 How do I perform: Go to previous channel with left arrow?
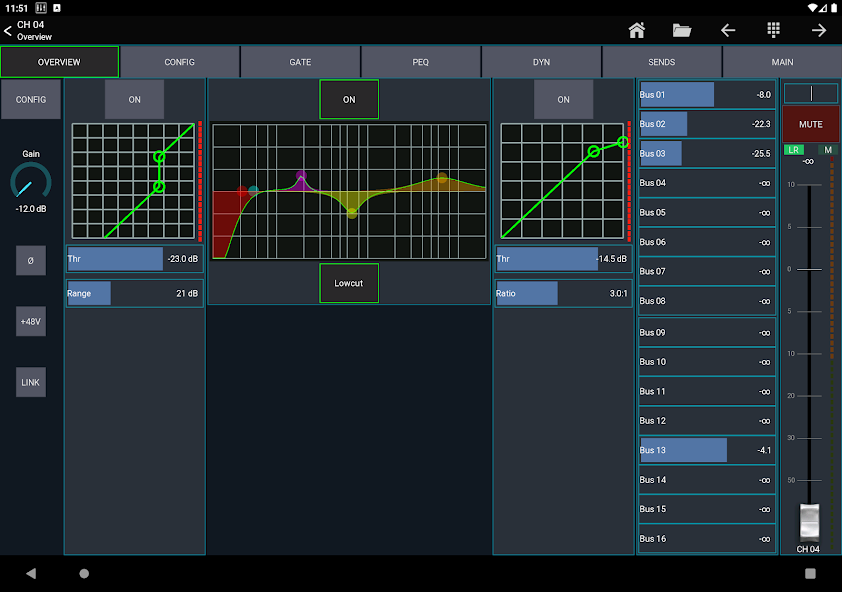click(x=728, y=30)
